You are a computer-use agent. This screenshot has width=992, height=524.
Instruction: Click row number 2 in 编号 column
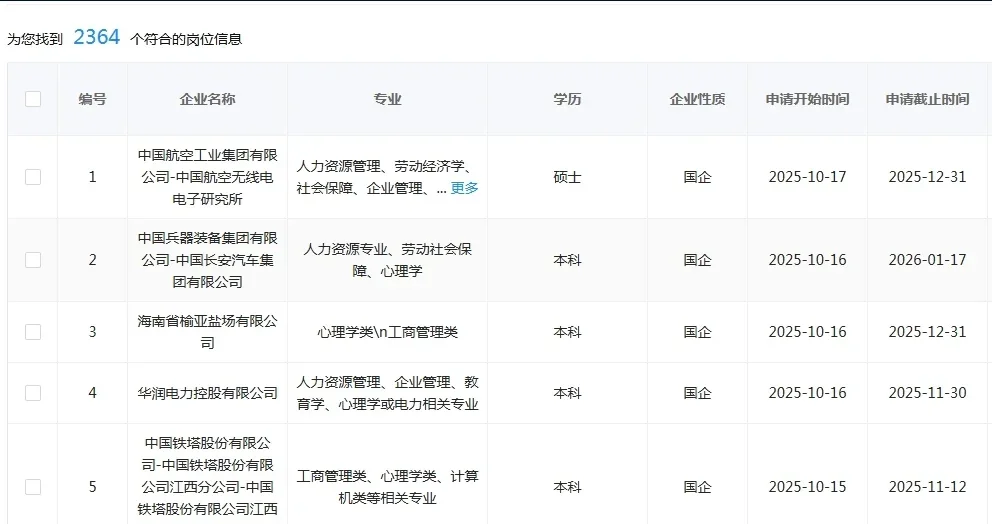92,259
